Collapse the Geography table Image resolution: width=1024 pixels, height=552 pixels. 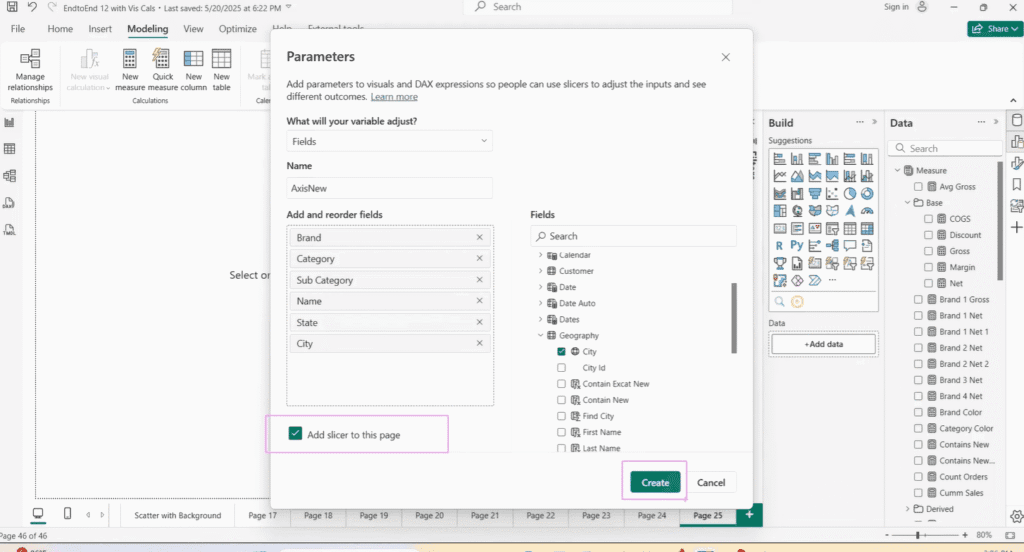pyautogui.click(x=540, y=335)
